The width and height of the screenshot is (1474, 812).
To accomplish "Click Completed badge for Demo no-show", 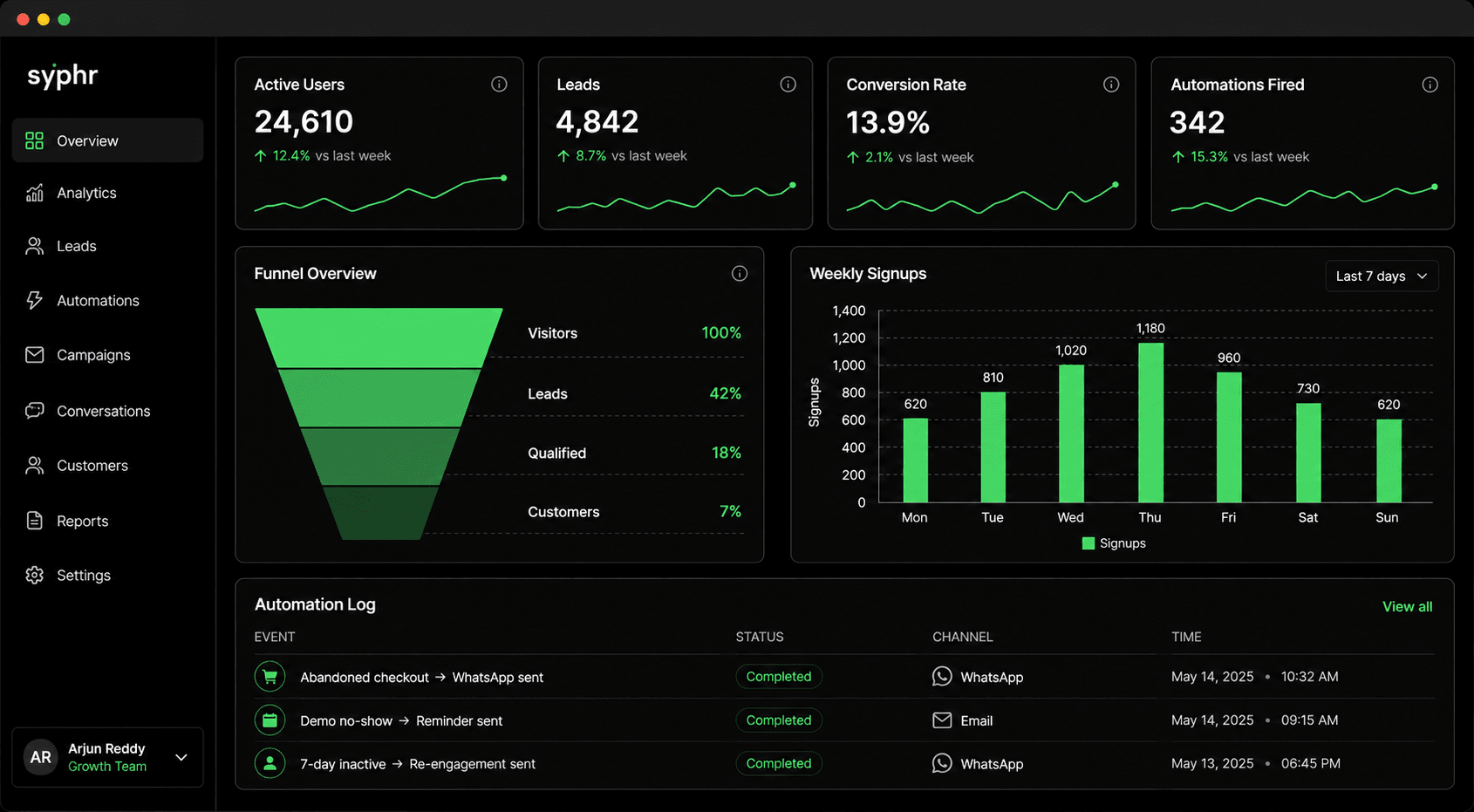I will (x=779, y=720).
